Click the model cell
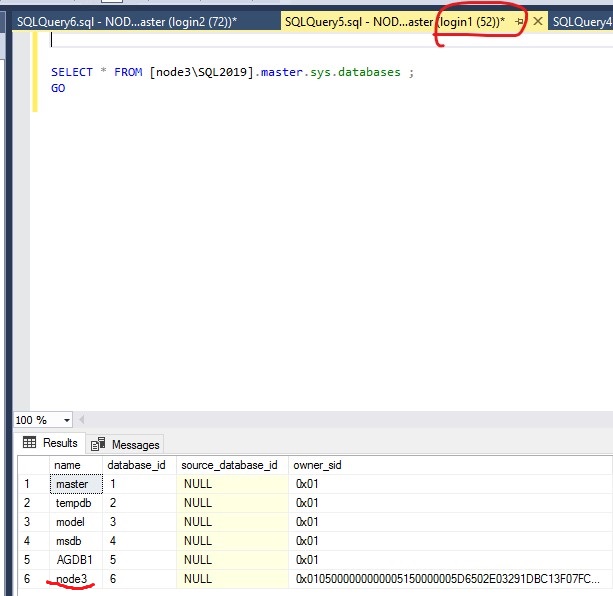 [76, 522]
